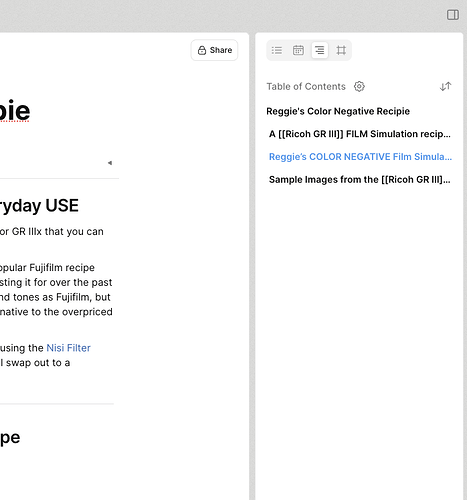Open the hashtag tags view tab
The image size is (467, 500).
coord(341,50)
